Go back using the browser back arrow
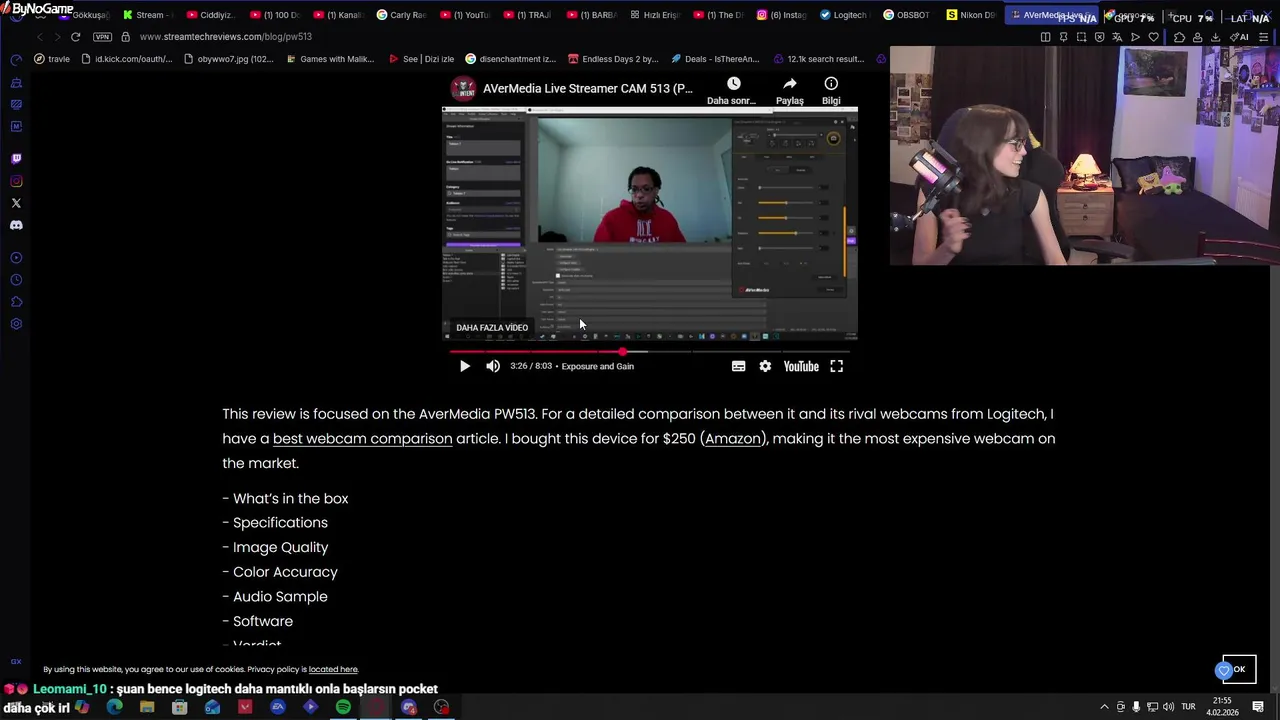 pyautogui.click(x=40, y=37)
